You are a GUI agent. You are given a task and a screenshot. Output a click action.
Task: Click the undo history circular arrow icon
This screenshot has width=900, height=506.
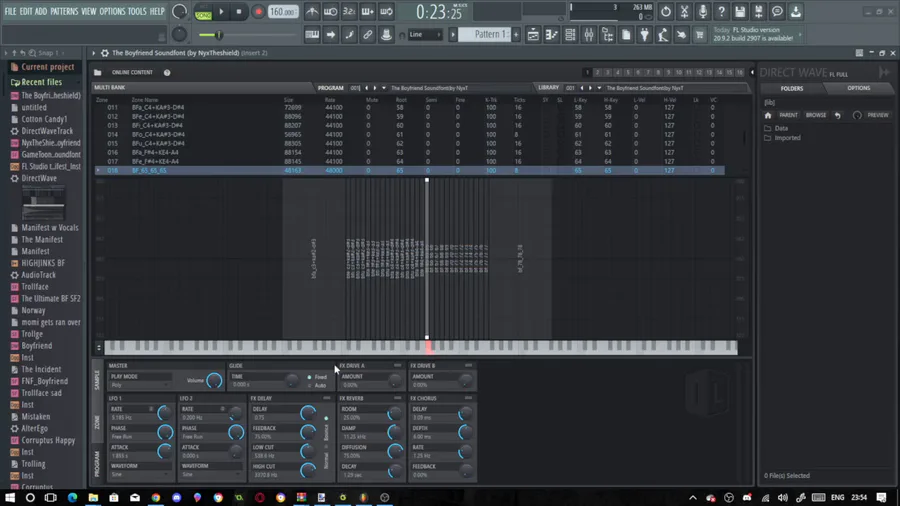coord(665,11)
